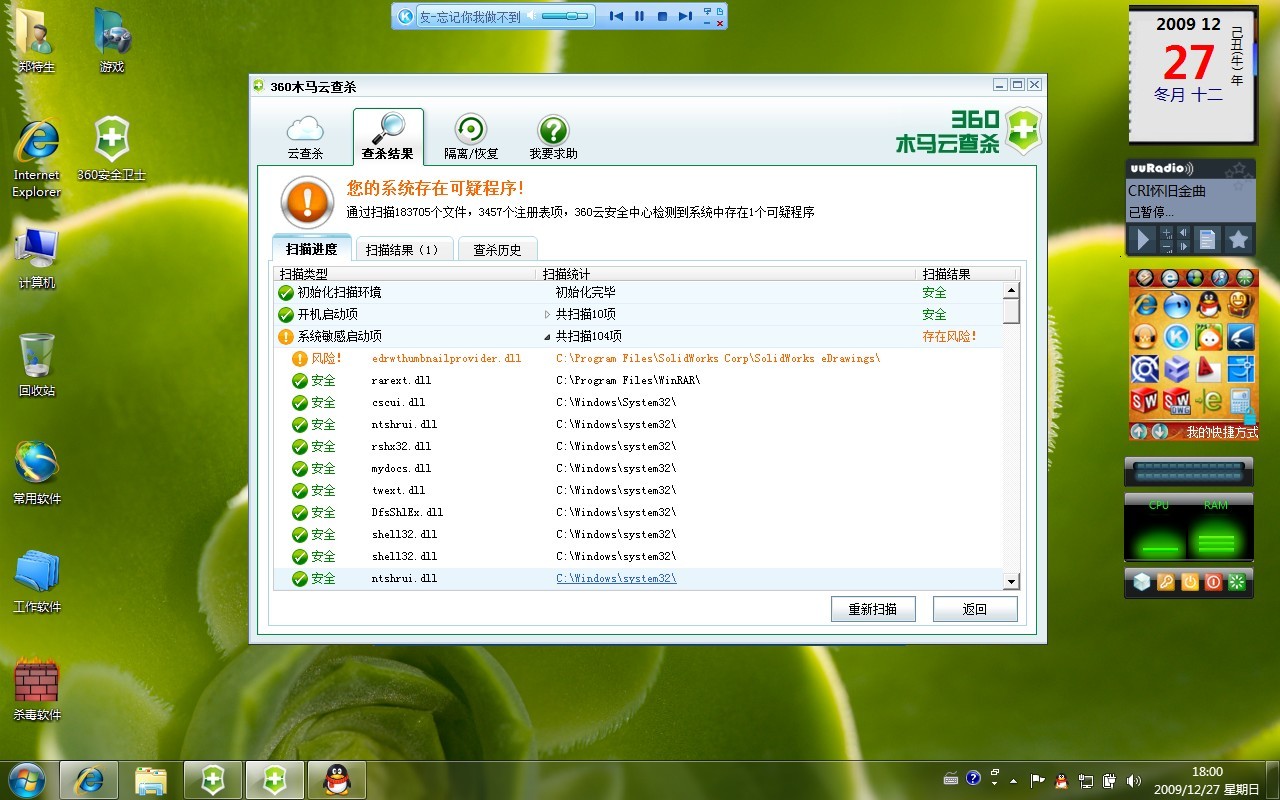Click the key icon in the power widget
Viewport: 1280px width, 800px height.
click(1166, 582)
